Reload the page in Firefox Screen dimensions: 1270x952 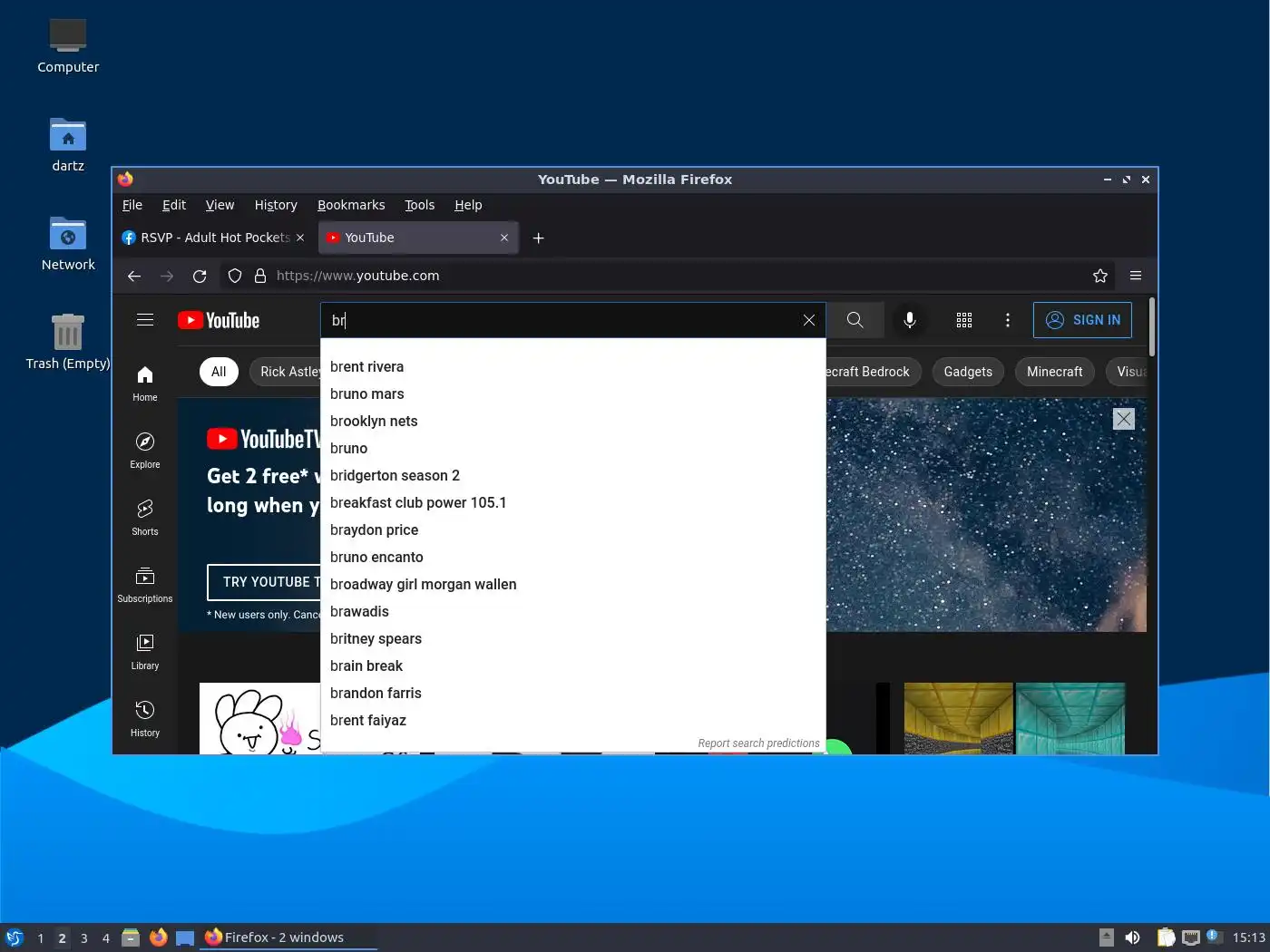tap(200, 276)
